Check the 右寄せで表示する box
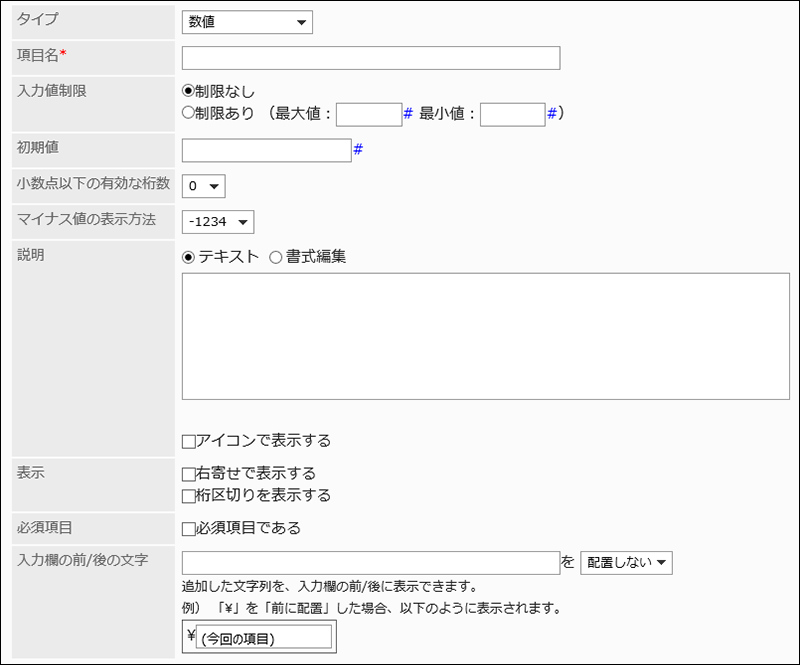Viewport: 800px width, 665px height. click(188, 474)
